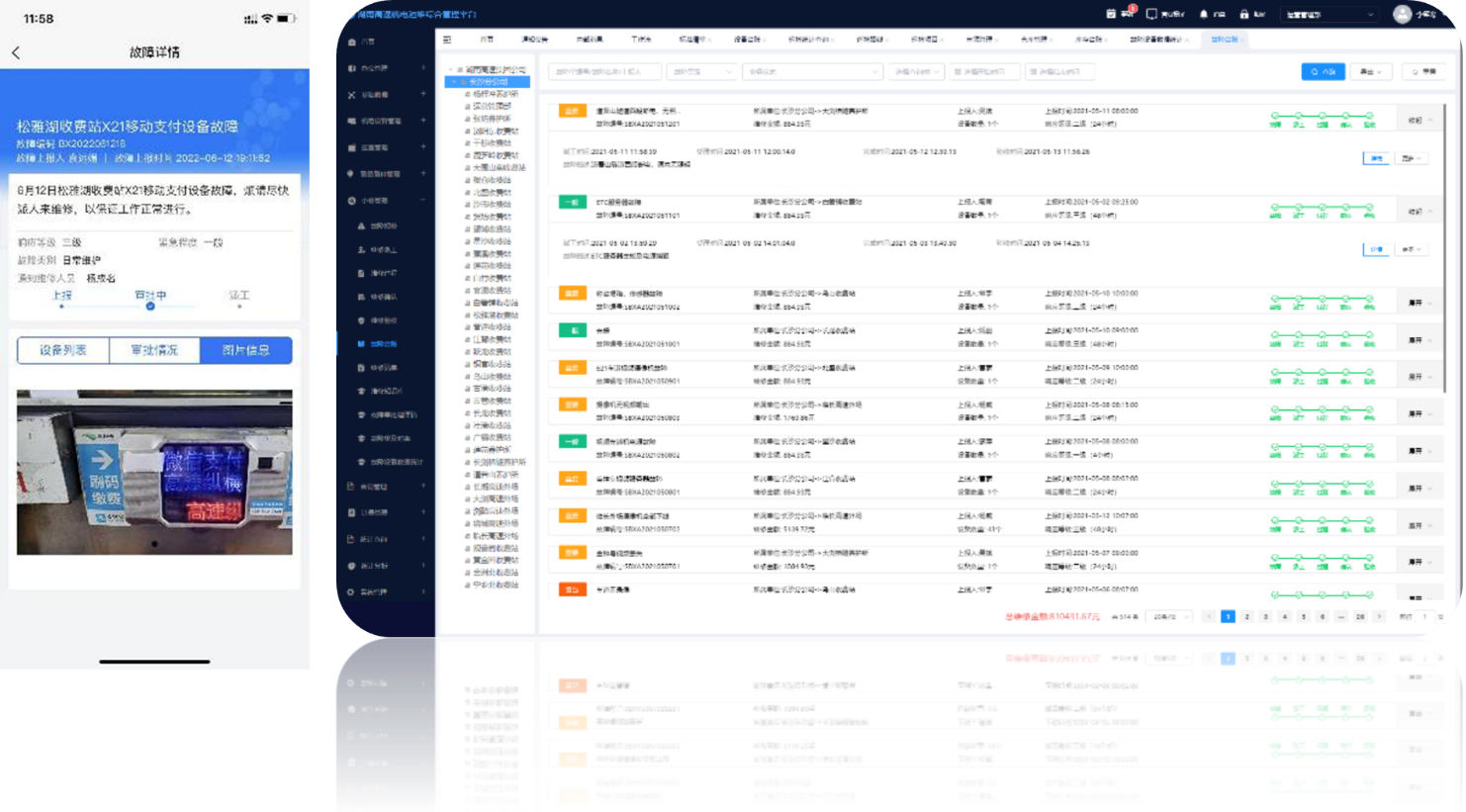Click the warning triangle icon under 小修管理
The image size is (1466, 812).
click(x=361, y=226)
